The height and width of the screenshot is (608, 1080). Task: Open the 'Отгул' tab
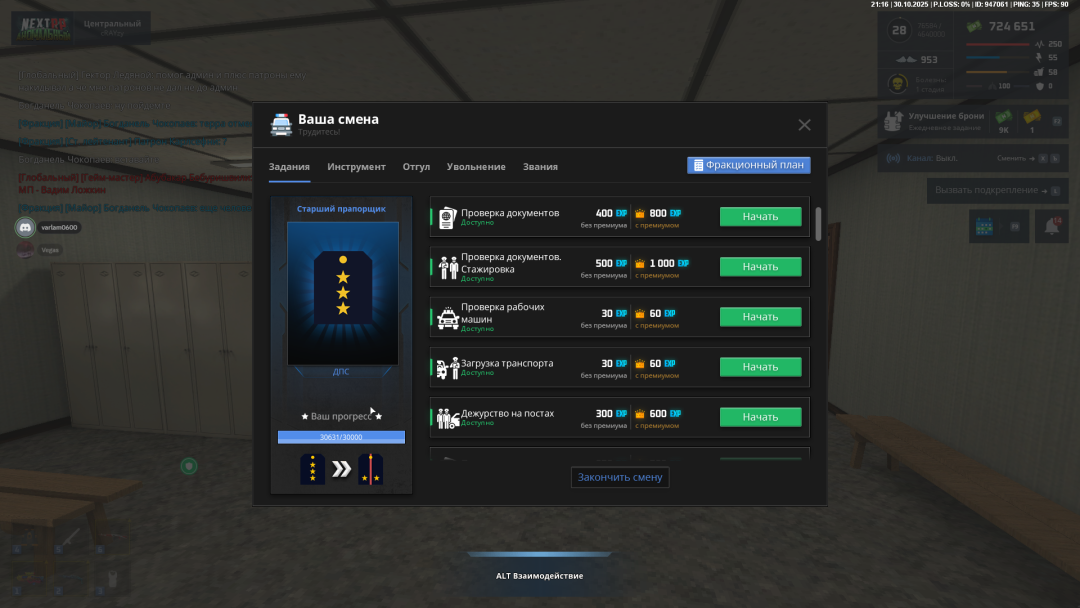pos(416,167)
